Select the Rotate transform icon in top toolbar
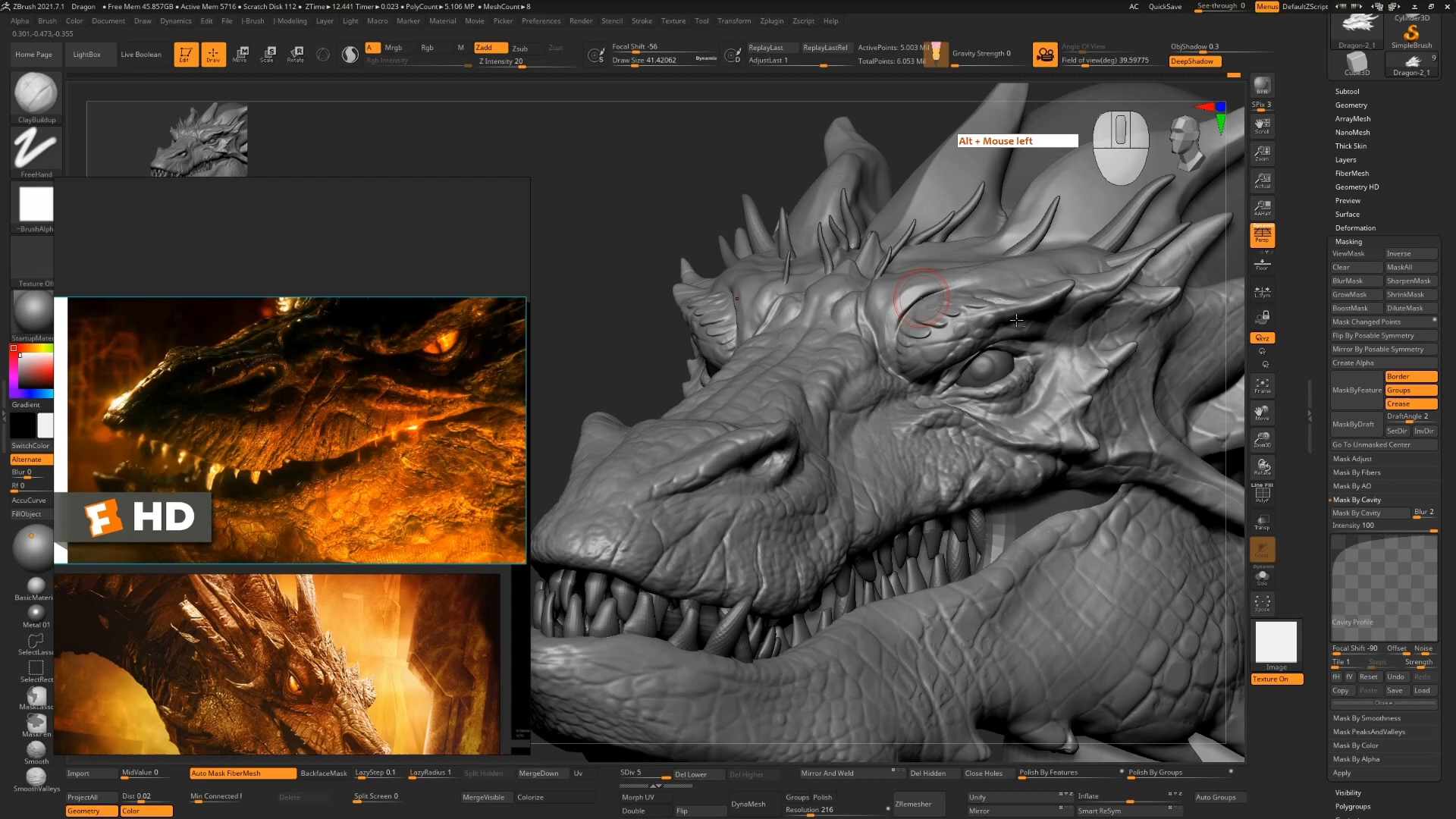Viewport: 1456px width, 819px height. (296, 54)
